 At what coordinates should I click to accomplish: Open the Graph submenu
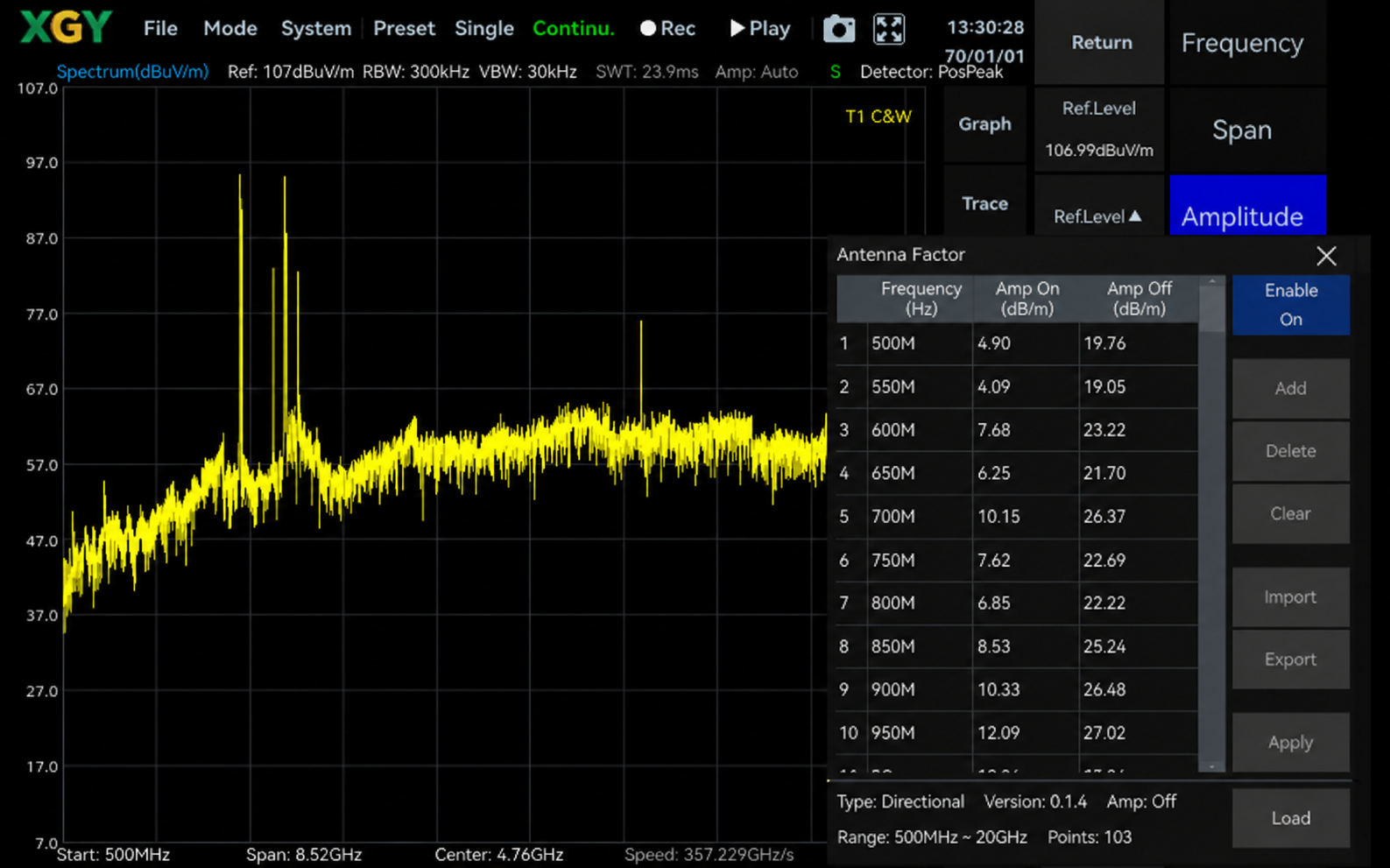tap(984, 124)
